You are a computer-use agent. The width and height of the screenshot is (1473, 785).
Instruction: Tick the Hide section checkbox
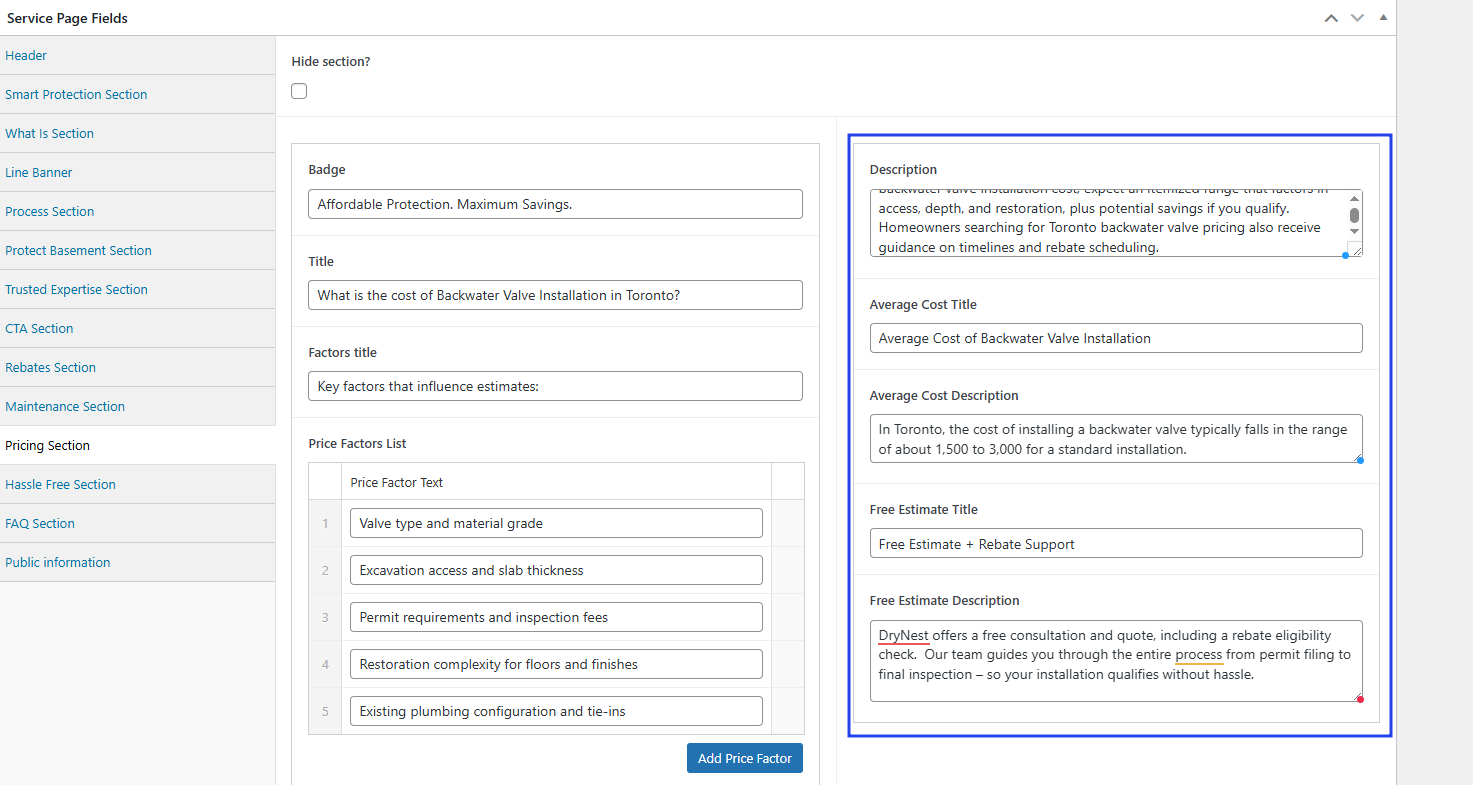tap(299, 91)
